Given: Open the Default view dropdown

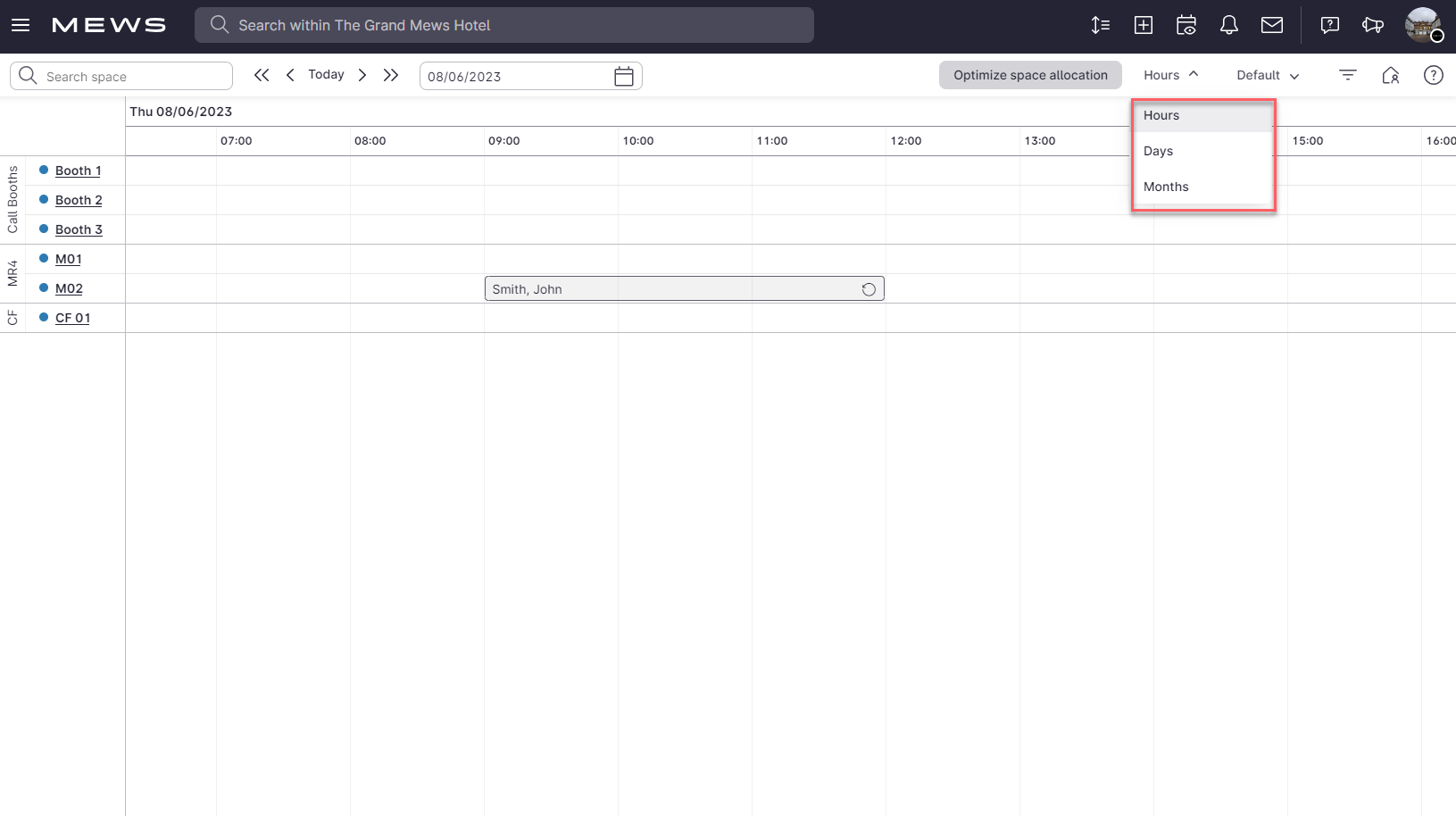Looking at the screenshot, I should [1267, 75].
